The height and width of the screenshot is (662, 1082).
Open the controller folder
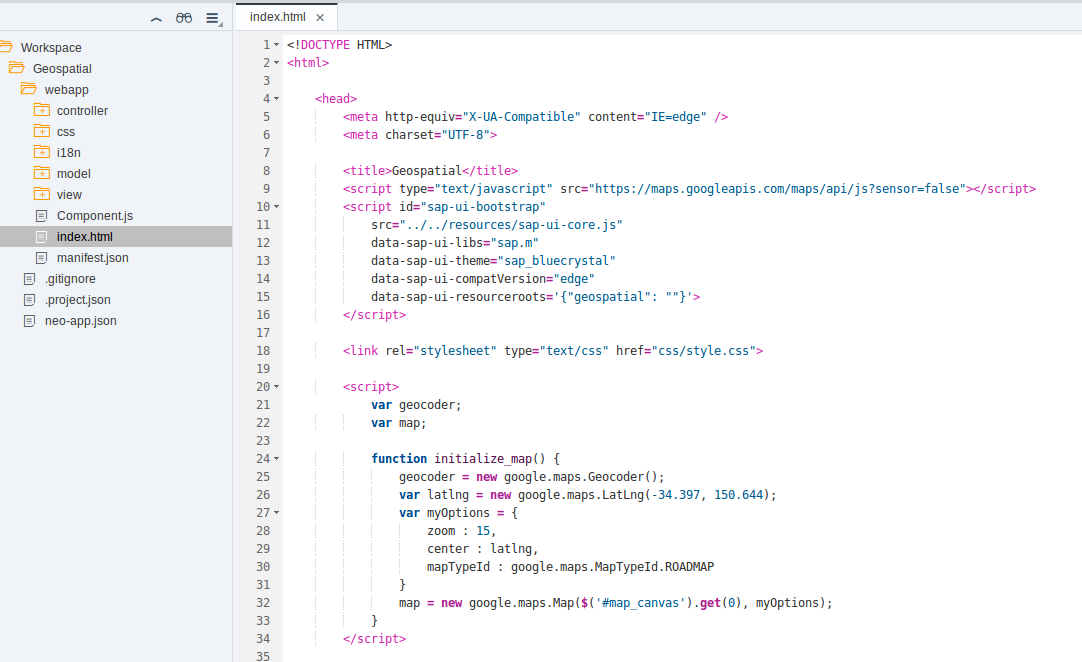pyautogui.click(x=82, y=110)
